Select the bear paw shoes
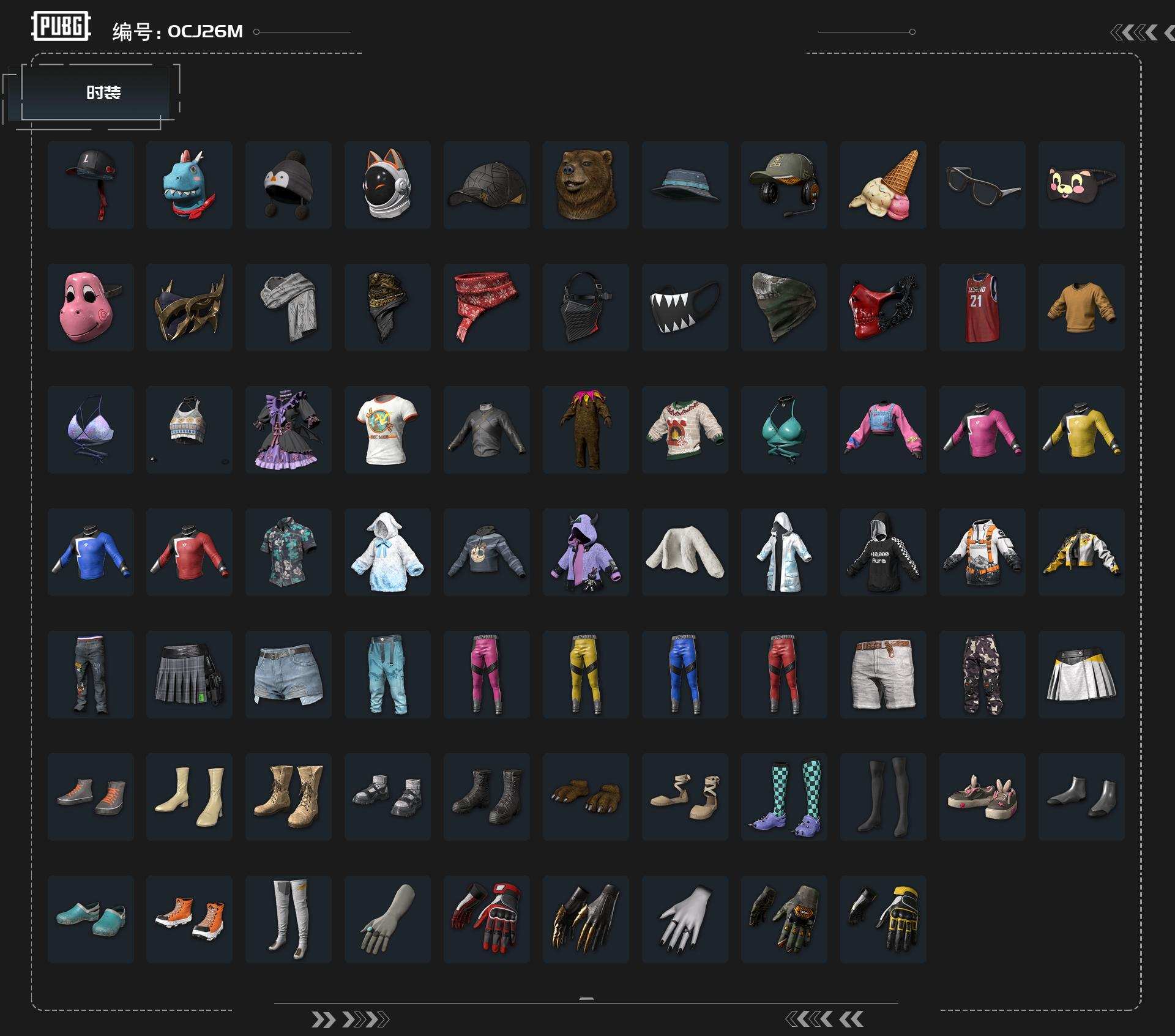The height and width of the screenshot is (1036, 1175). click(586, 797)
